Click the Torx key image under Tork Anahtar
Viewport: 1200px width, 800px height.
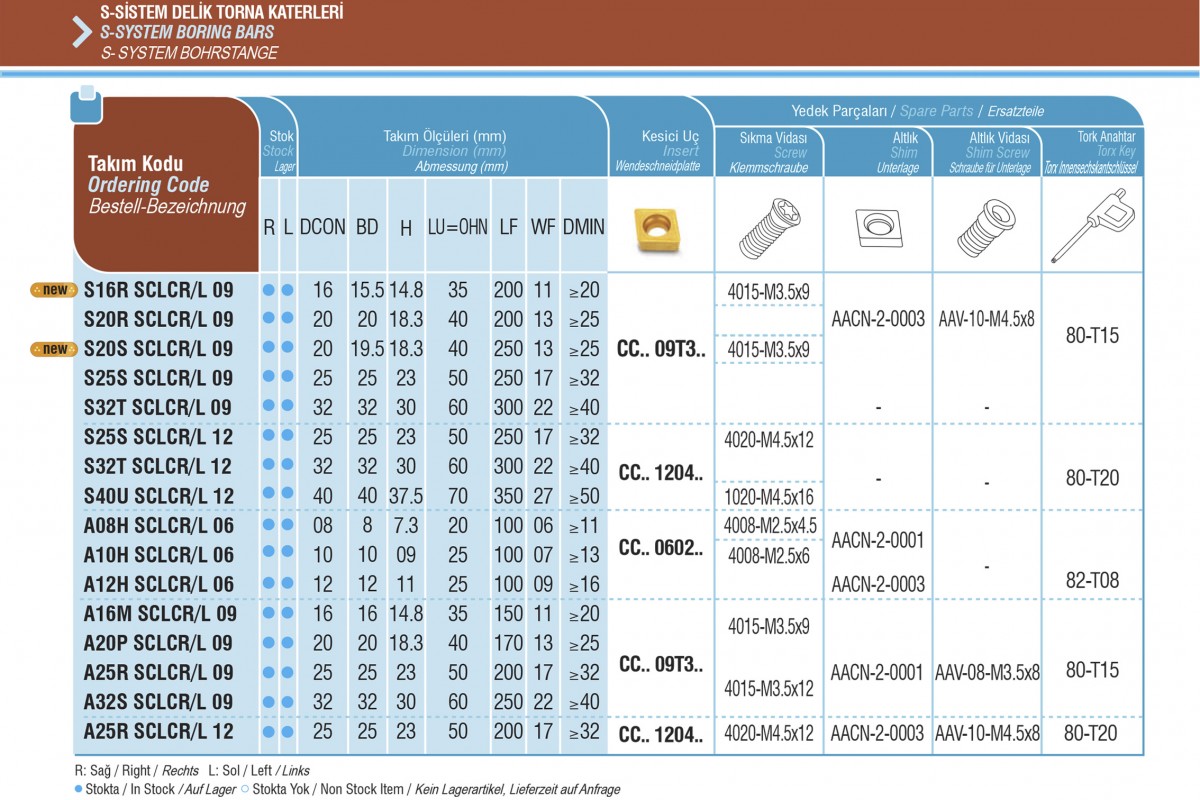click(x=1092, y=226)
